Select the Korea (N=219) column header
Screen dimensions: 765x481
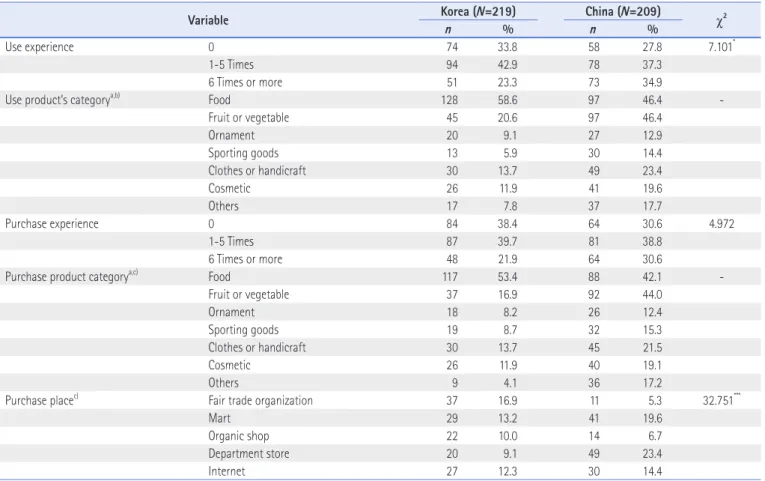coord(478,11)
